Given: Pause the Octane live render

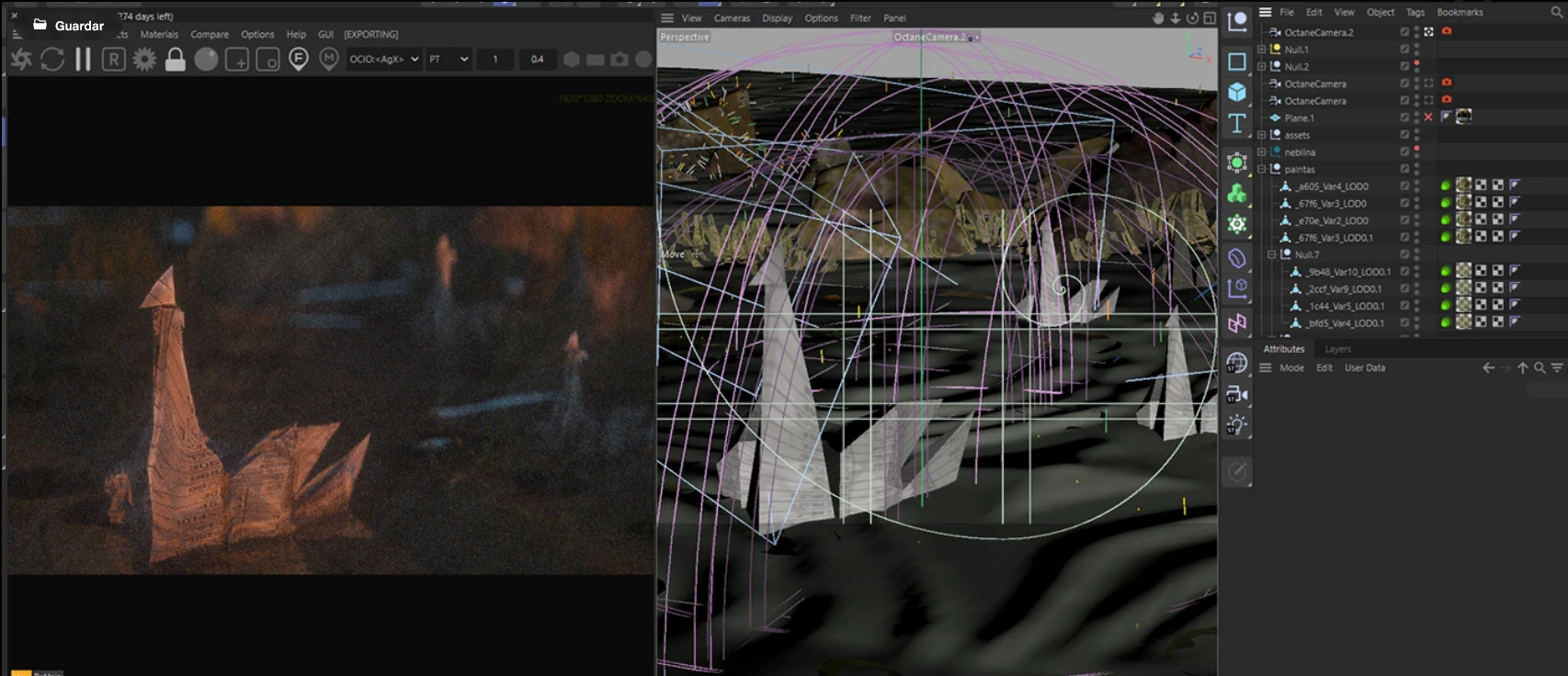Looking at the screenshot, I should tap(83, 60).
